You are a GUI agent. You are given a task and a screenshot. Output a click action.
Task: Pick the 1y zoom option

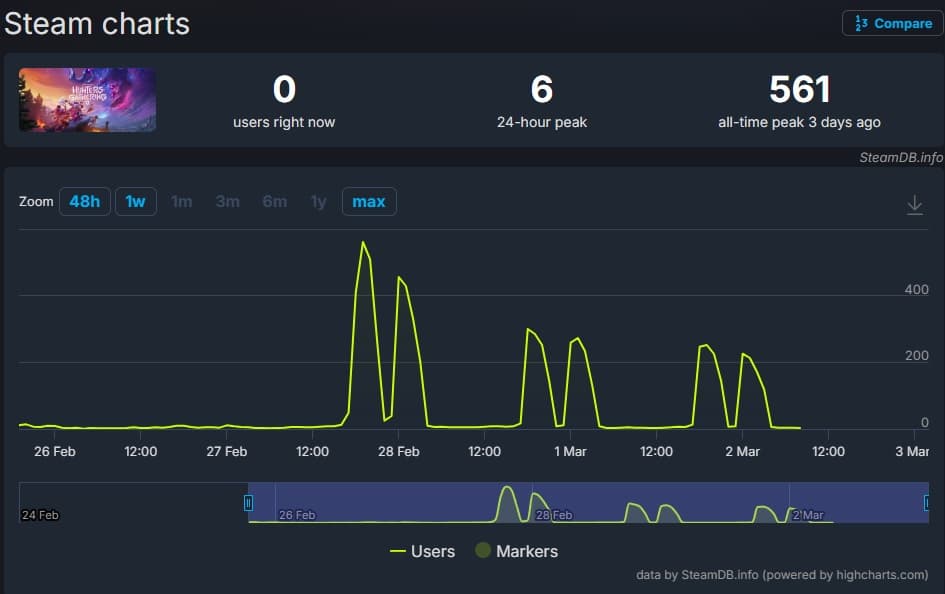pyautogui.click(x=318, y=202)
